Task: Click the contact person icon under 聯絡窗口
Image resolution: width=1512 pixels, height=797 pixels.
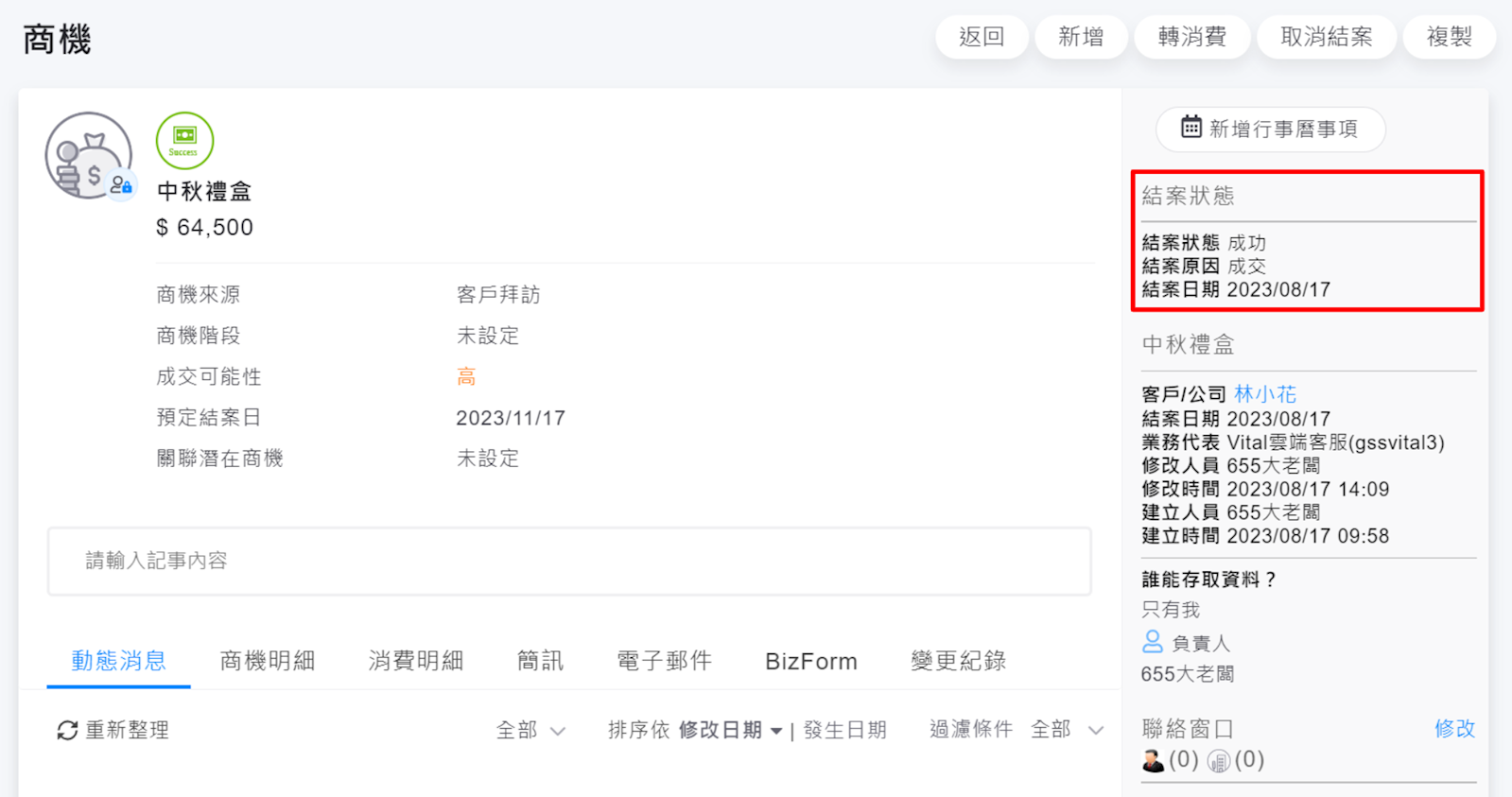Action: pos(1153,760)
